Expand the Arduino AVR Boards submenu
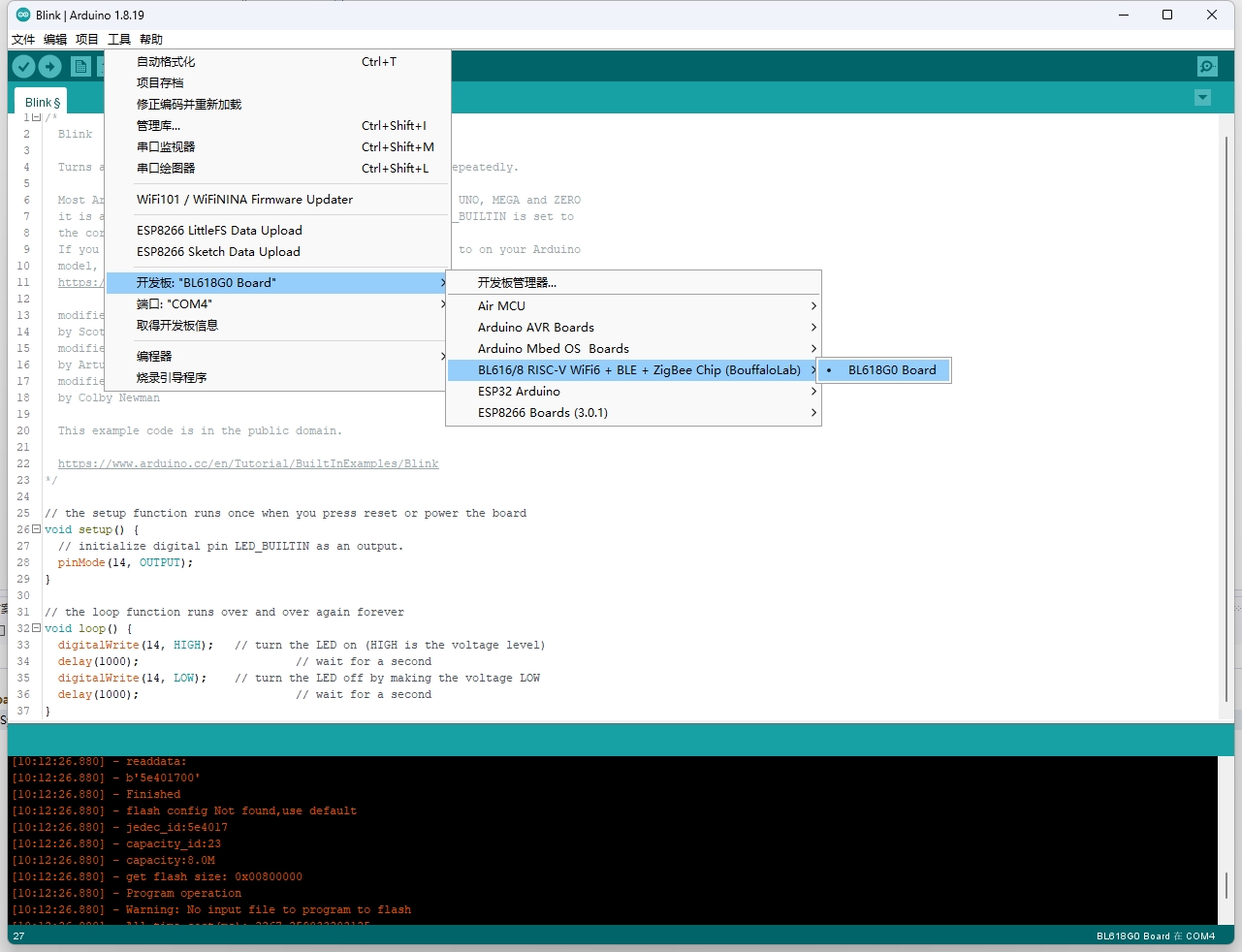 (x=633, y=327)
